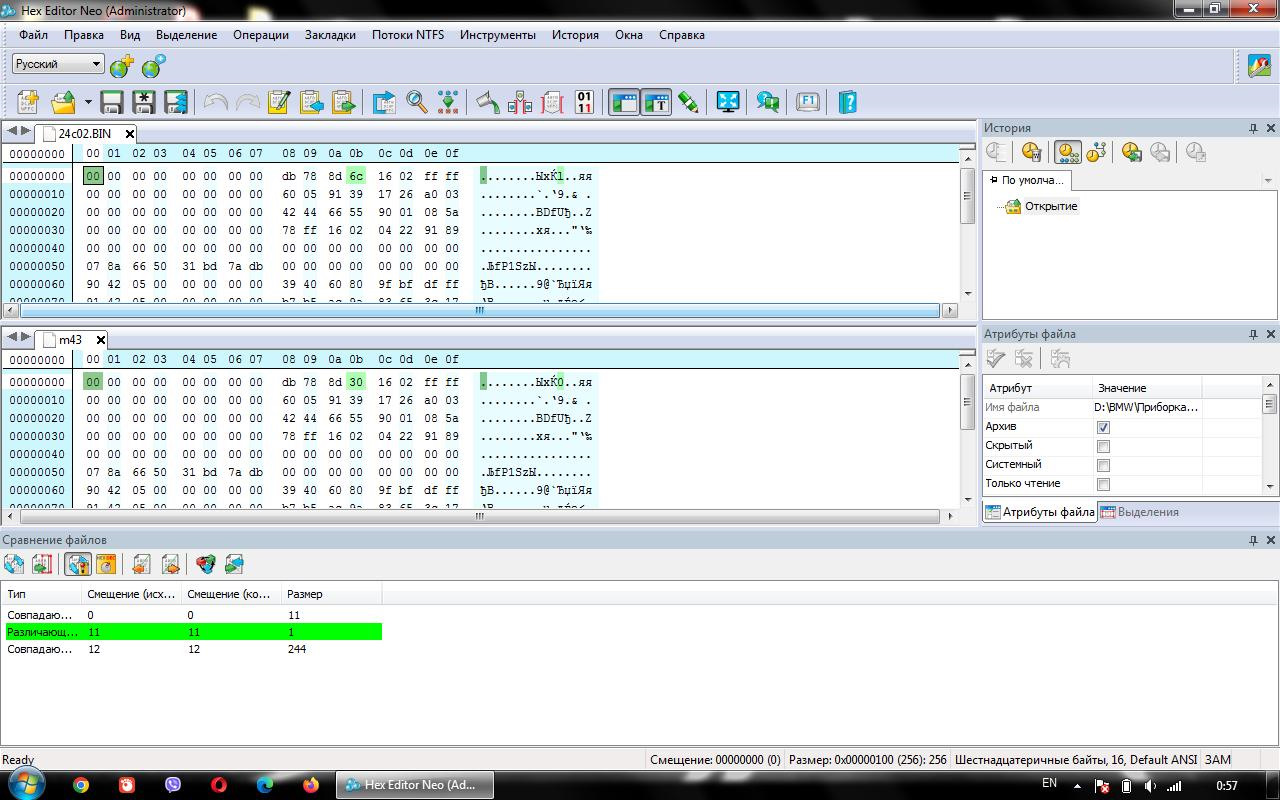Click the Find magnifier icon
This screenshot has width=1280, height=800.
point(417,102)
